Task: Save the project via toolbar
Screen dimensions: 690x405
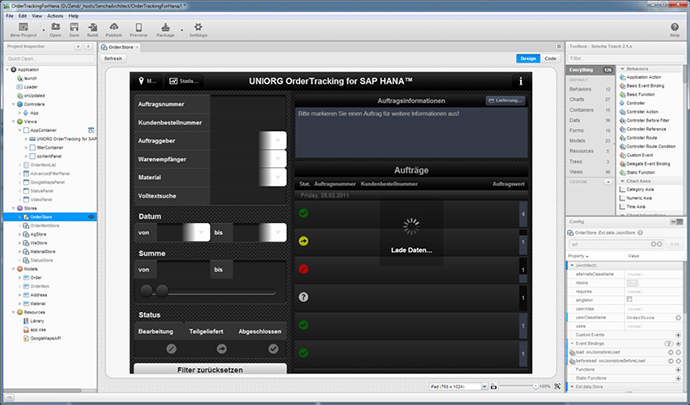Action: pos(74,27)
